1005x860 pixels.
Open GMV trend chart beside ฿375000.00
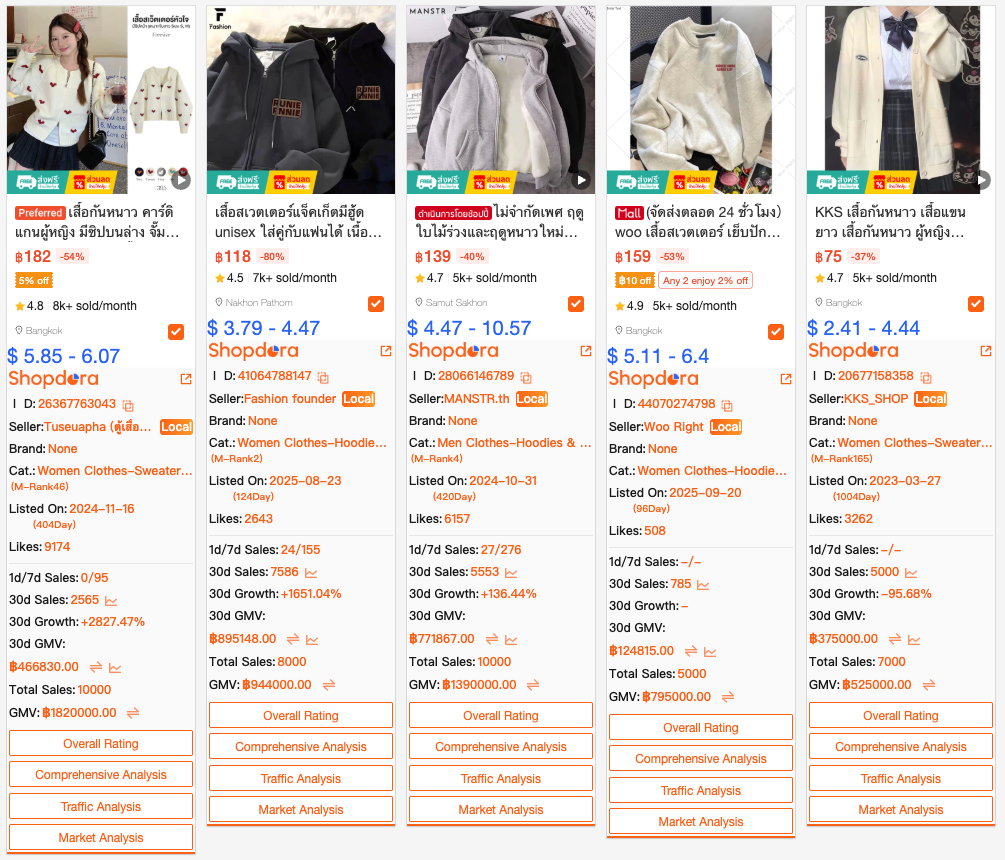pyautogui.click(x=914, y=639)
